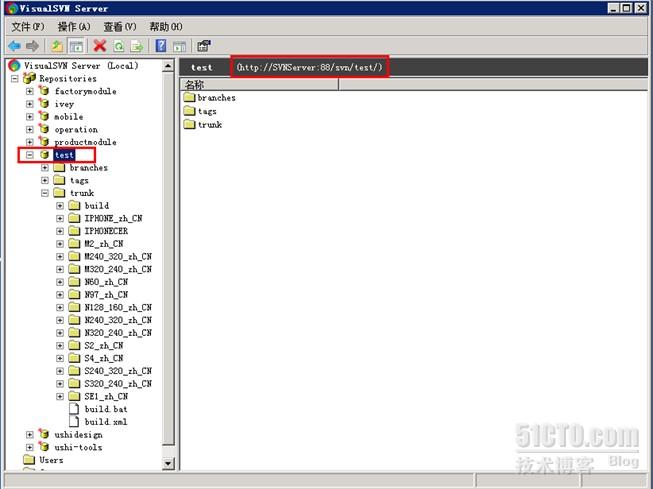Click the ushi-tools repository icon

coord(44,447)
